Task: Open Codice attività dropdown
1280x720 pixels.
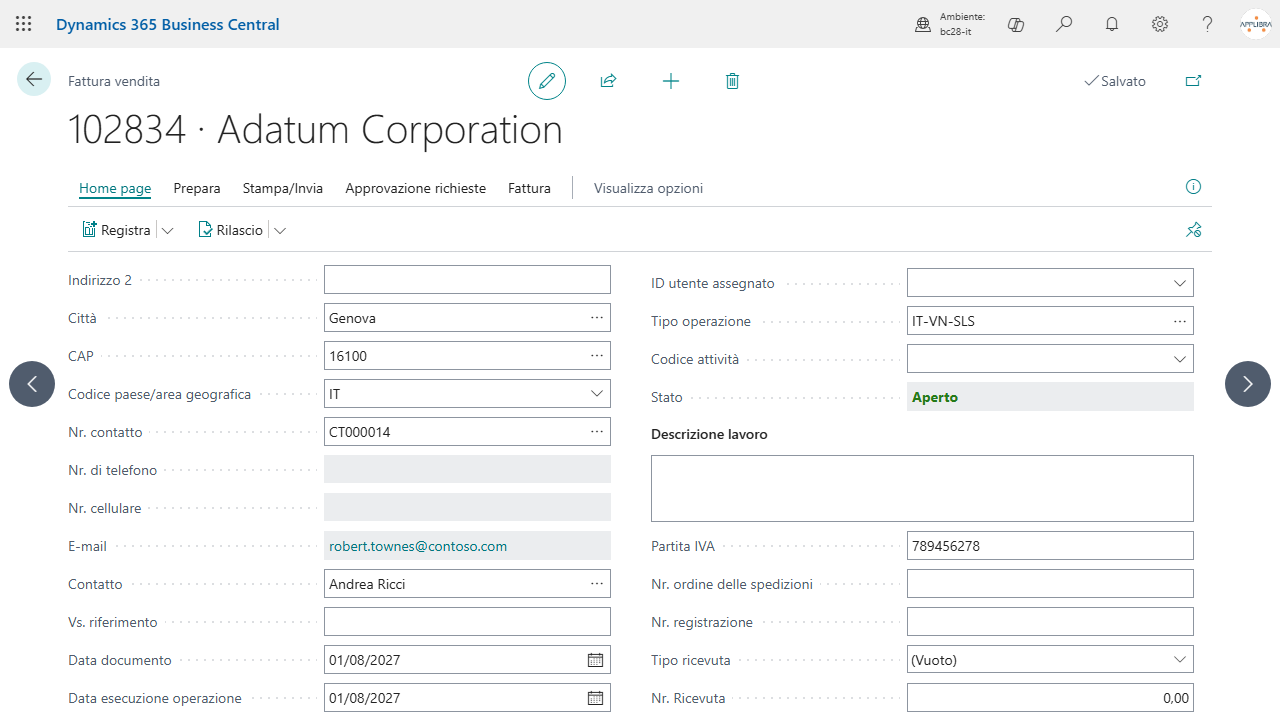Action: point(1180,359)
